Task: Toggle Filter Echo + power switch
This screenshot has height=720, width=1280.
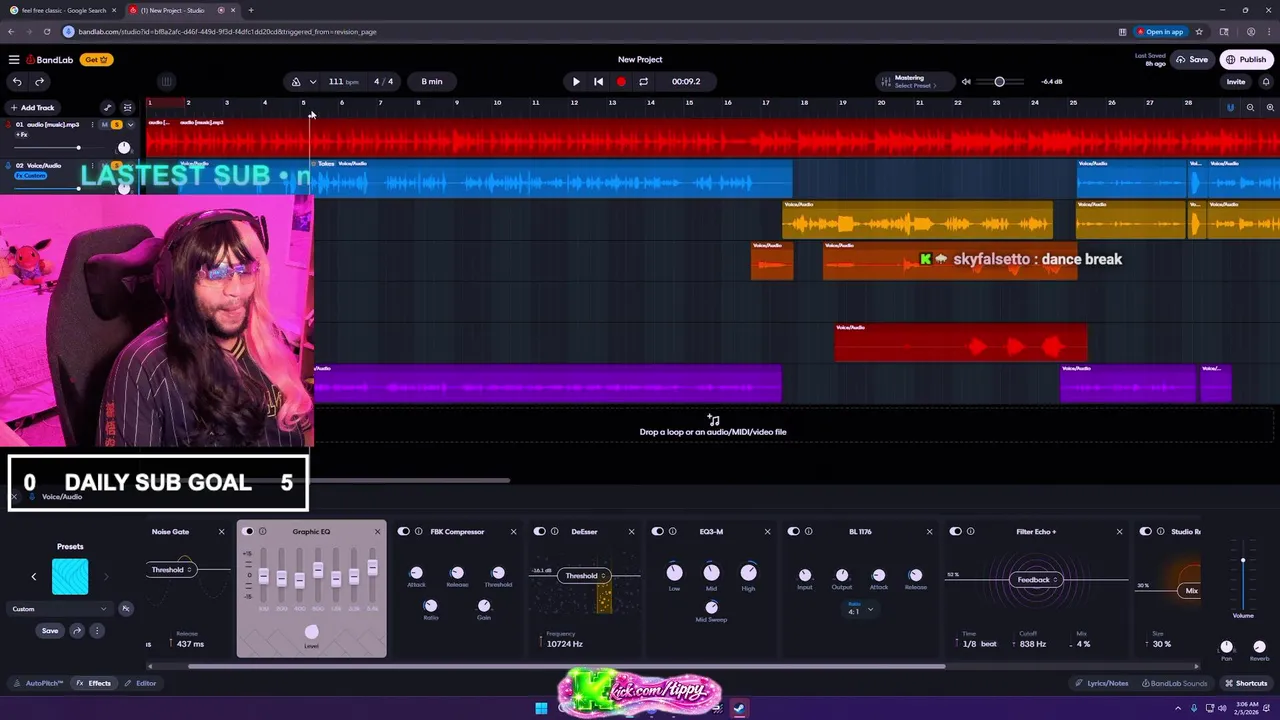Action: (956, 532)
